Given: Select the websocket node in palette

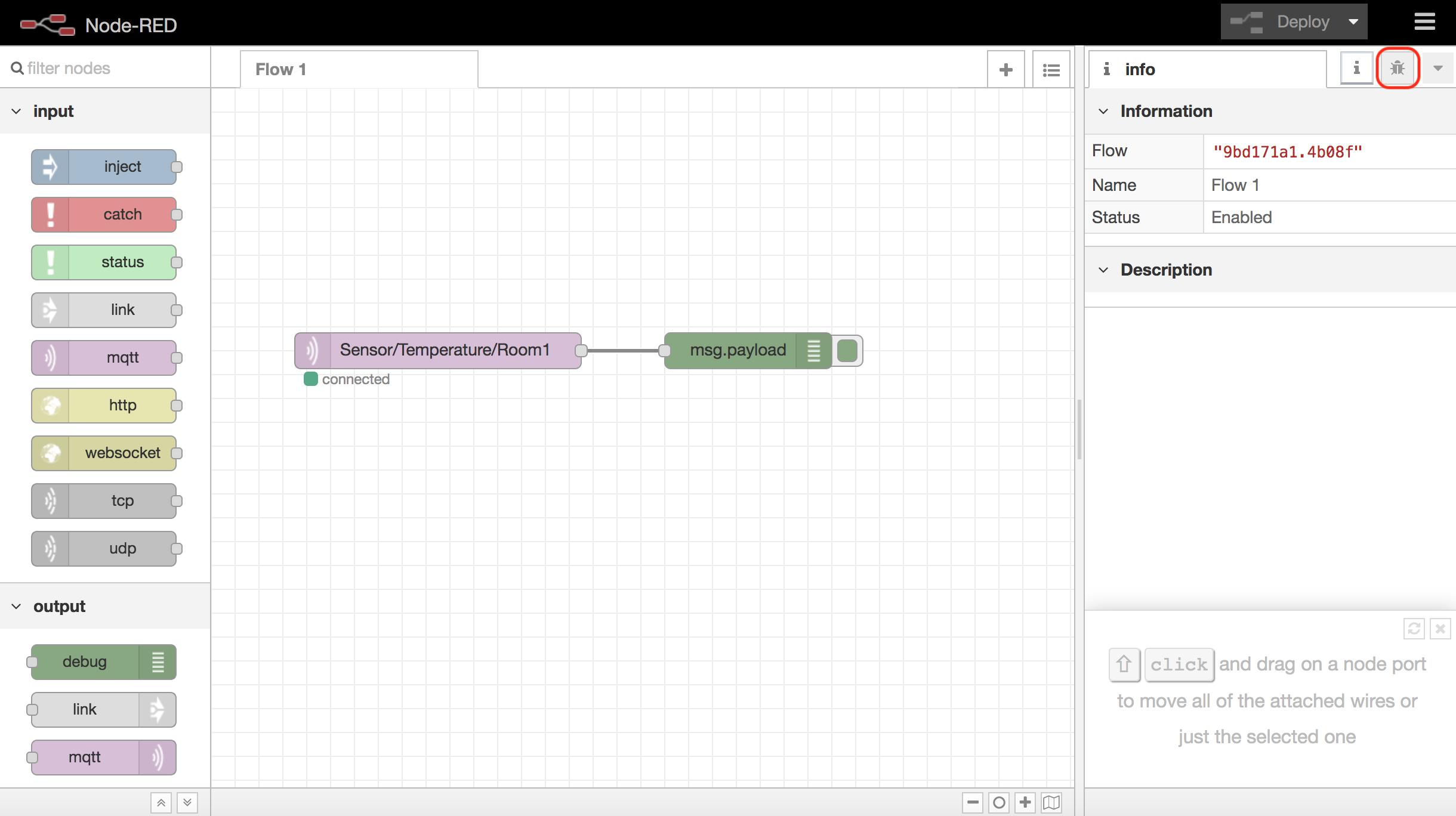Looking at the screenshot, I should pyautogui.click(x=104, y=453).
